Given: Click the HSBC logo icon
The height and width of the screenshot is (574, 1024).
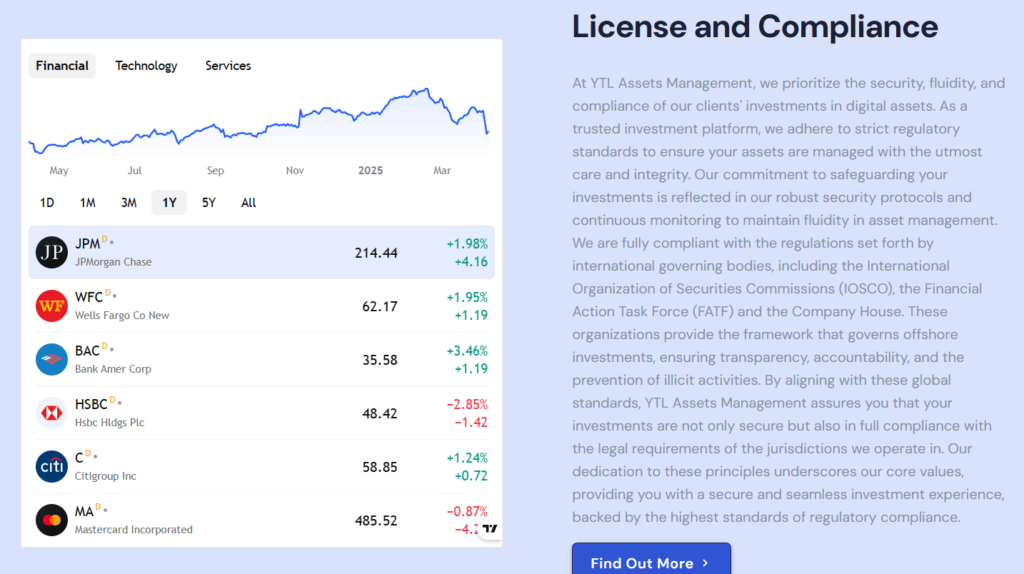Looking at the screenshot, I should pos(52,413).
